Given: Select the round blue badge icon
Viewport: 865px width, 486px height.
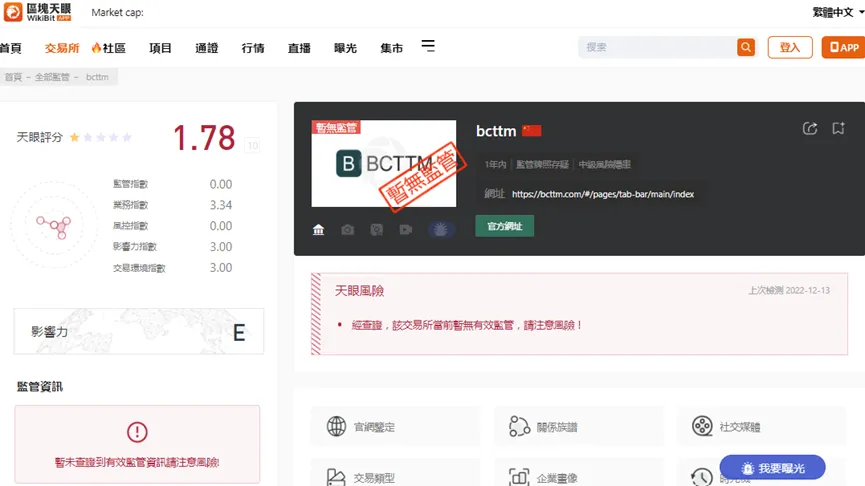Looking at the screenshot, I should (441, 229).
